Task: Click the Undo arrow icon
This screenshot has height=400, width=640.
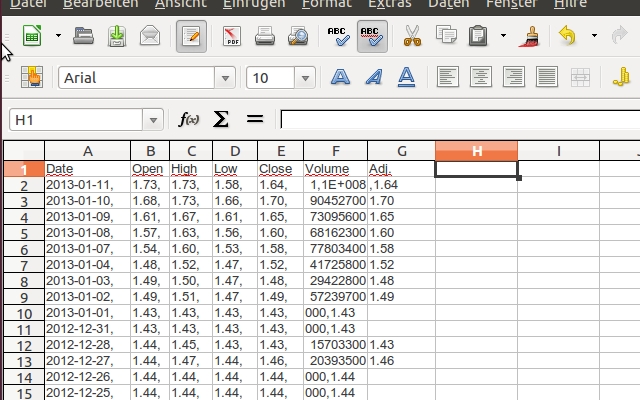Action: (x=567, y=38)
